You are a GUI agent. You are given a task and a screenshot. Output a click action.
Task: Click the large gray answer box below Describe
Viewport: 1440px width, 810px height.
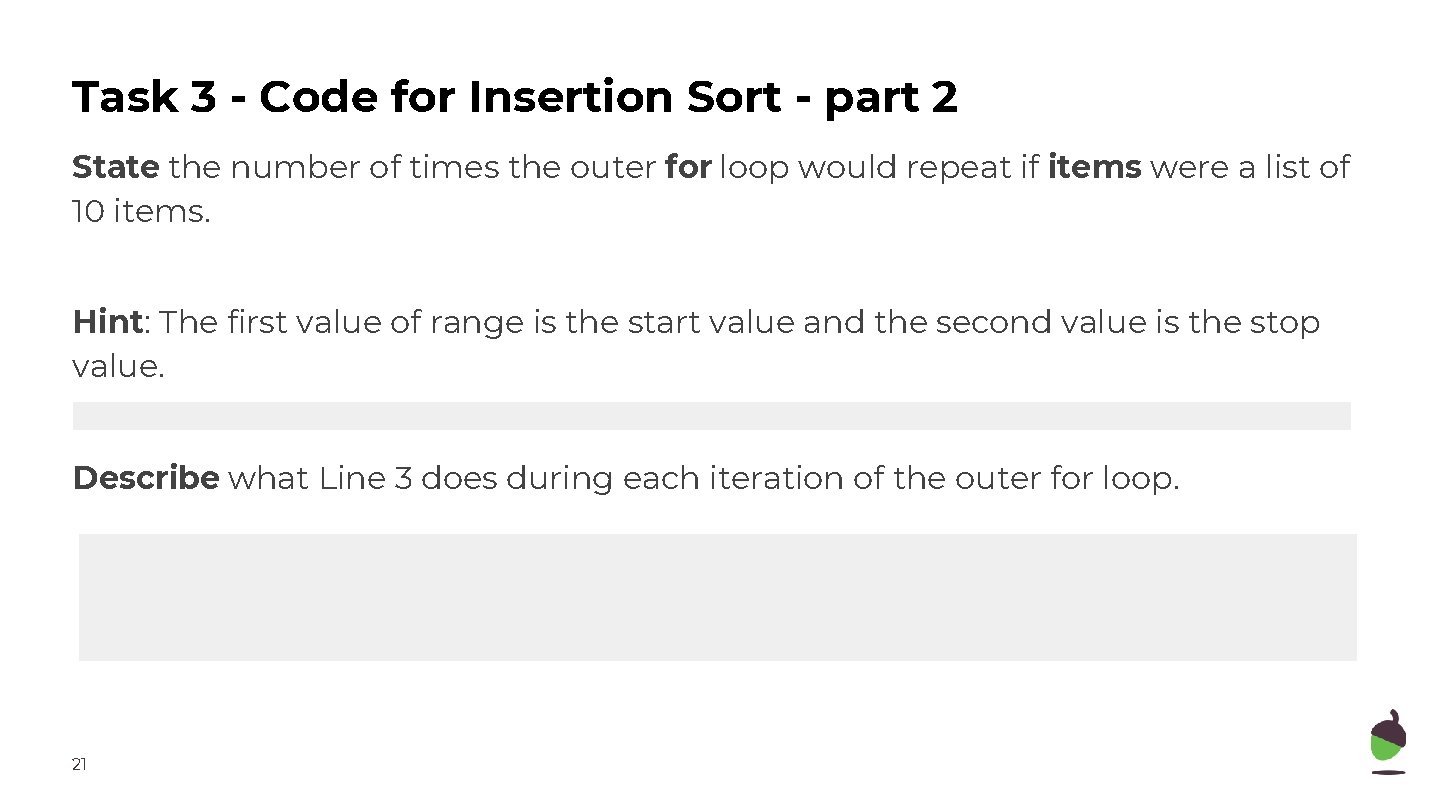(x=717, y=597)
